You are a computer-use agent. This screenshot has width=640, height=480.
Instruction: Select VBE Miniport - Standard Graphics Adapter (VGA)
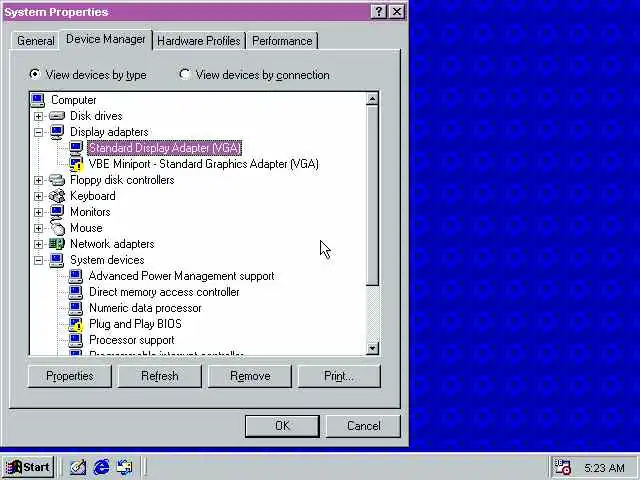(x=204, y=164)
